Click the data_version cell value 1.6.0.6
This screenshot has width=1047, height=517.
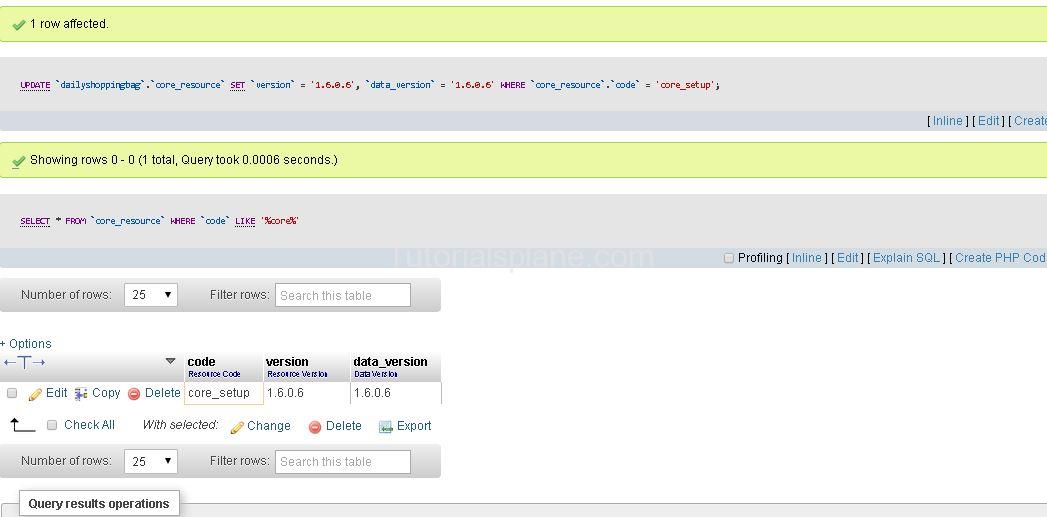(x=373, y=393)
